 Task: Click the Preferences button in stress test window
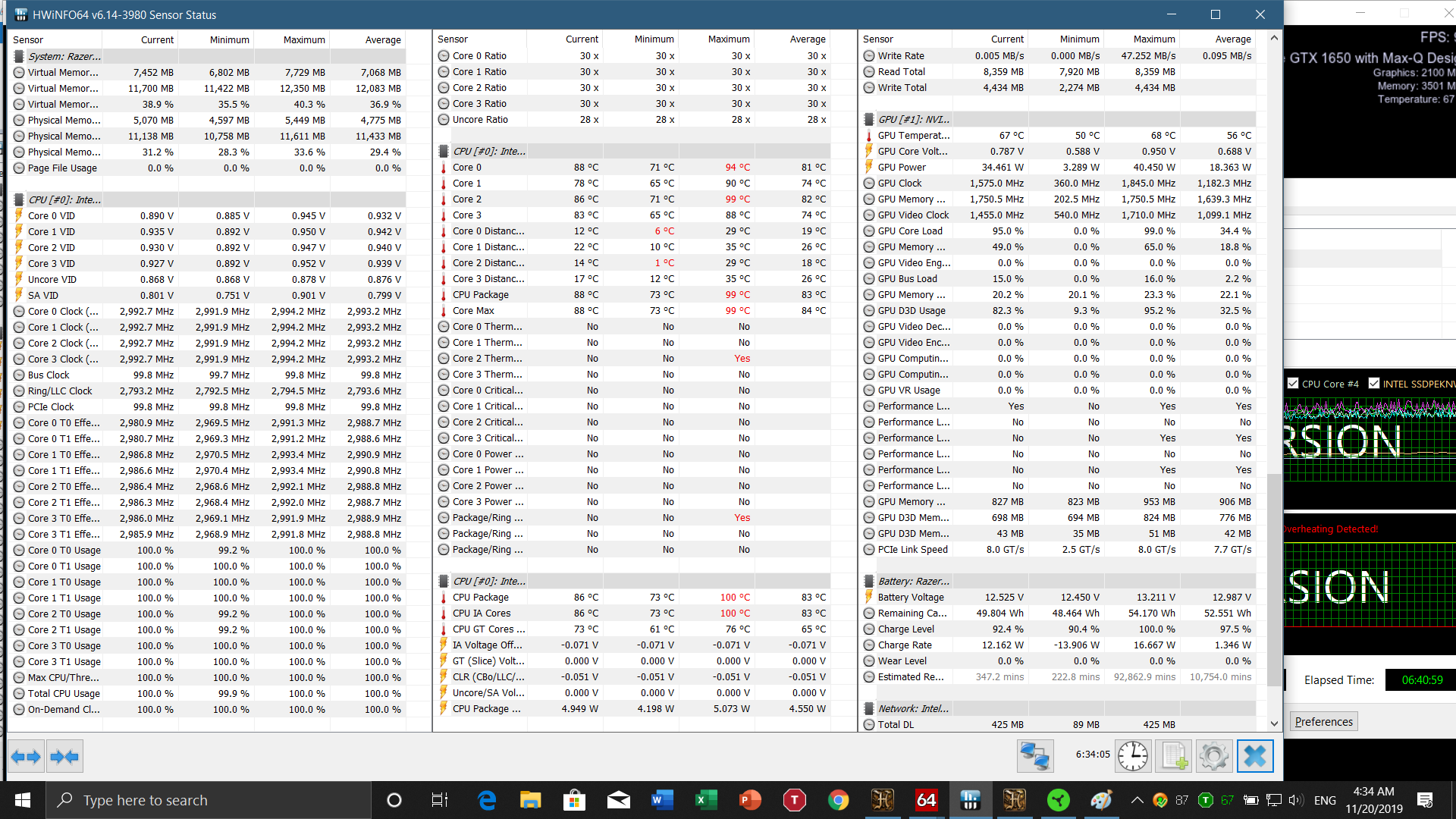click(1323, 721)
